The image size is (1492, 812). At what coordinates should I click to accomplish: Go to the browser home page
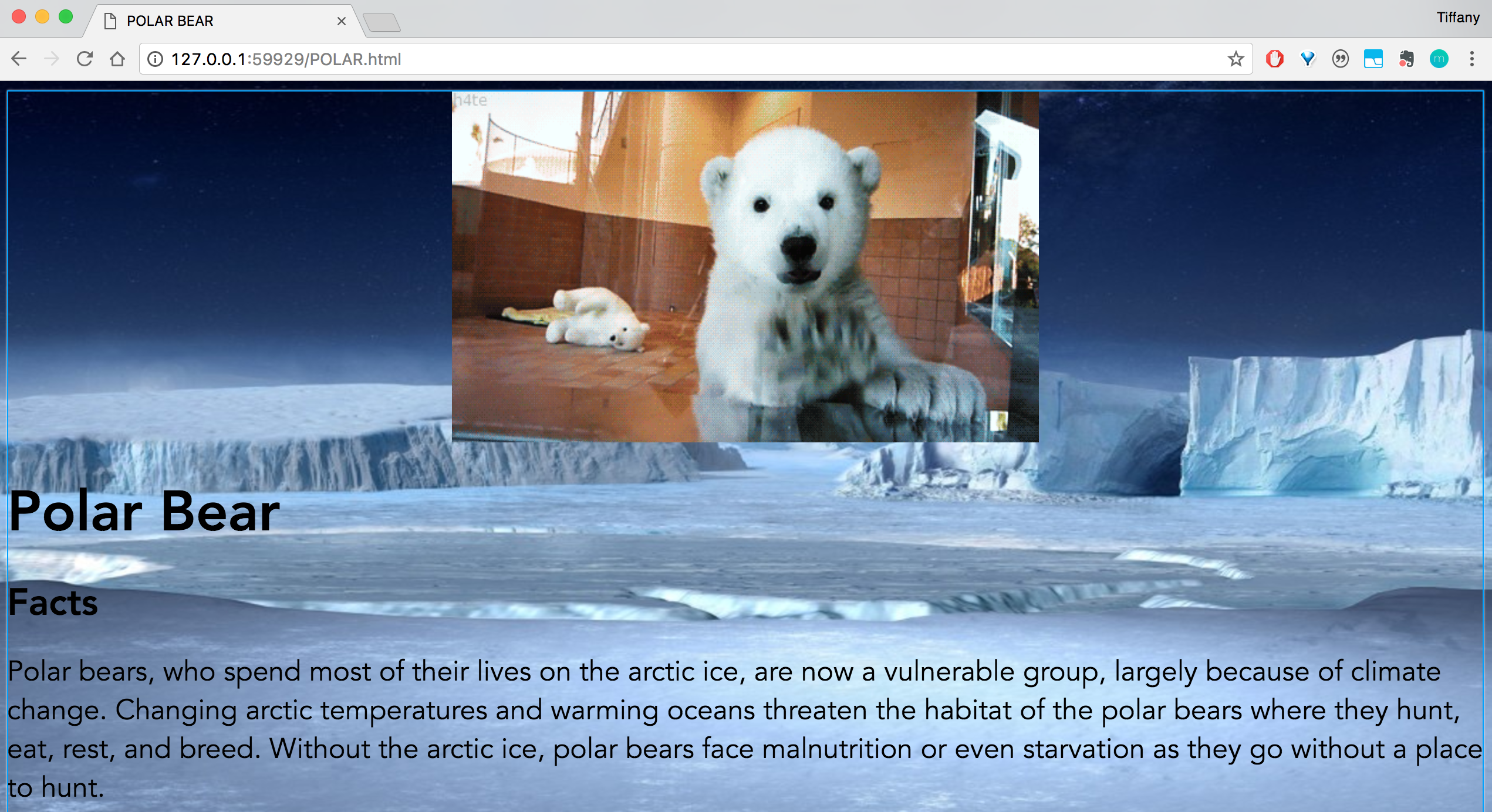(117, 59)
